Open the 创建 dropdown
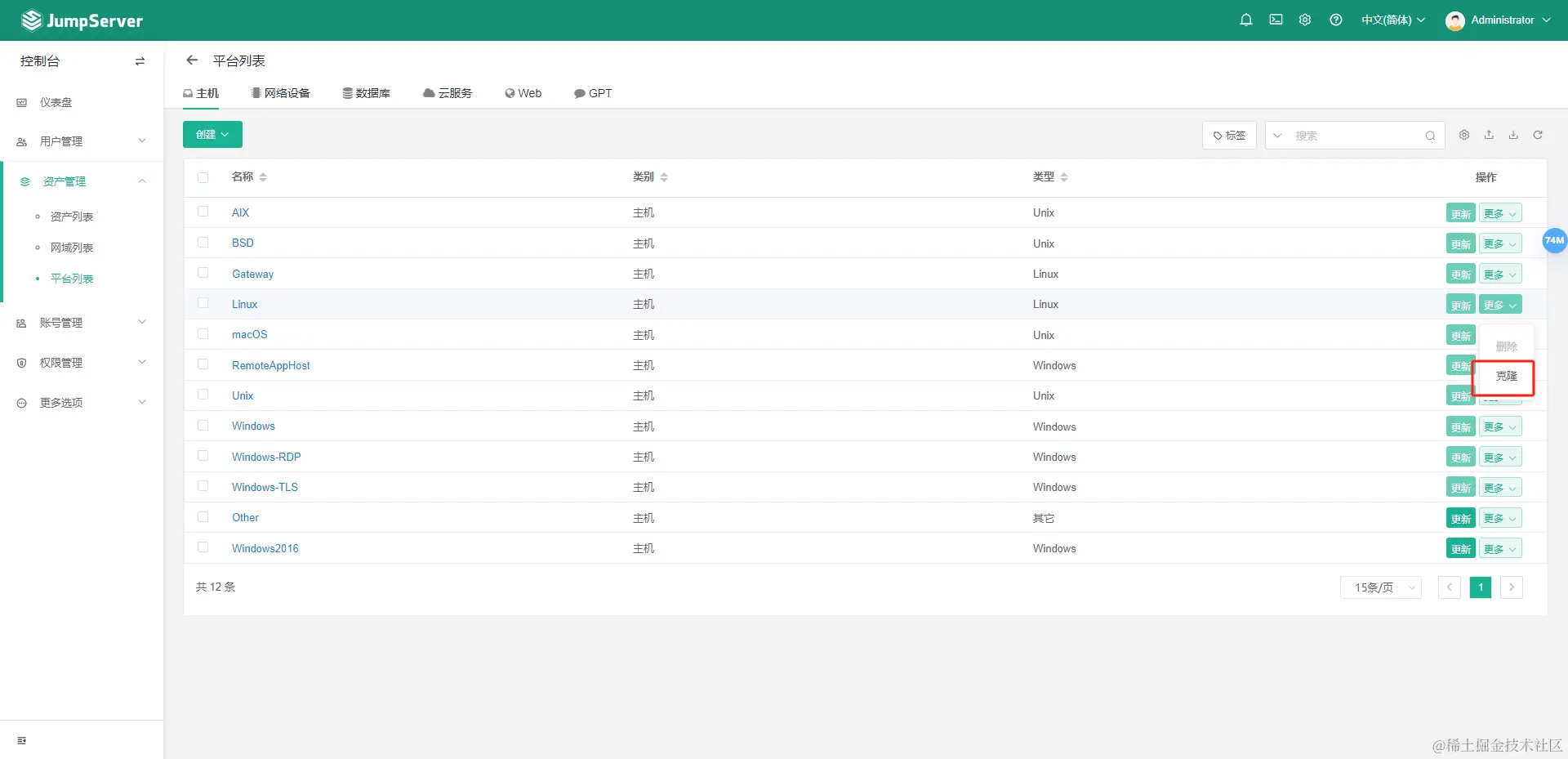This screenshot has height=759, width=1568. point(212,134)
